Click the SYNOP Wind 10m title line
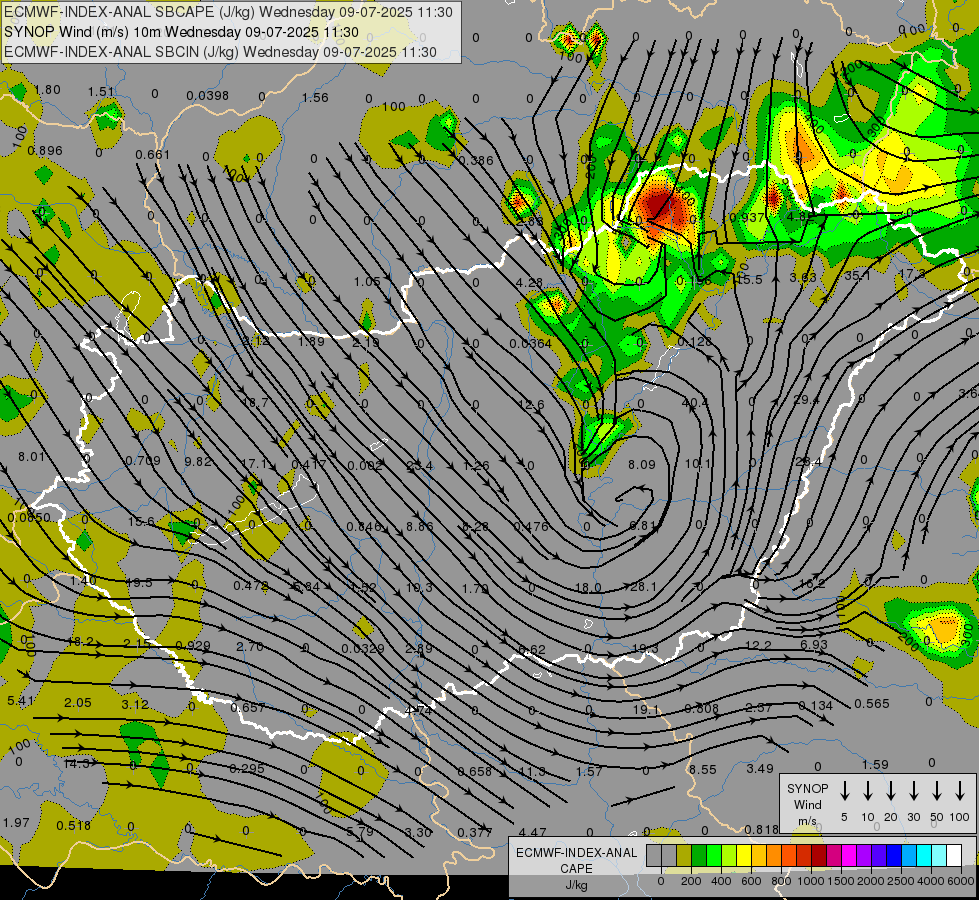This screenshot has width=979, height=900. pyautogui.click(x=181, y=32)
